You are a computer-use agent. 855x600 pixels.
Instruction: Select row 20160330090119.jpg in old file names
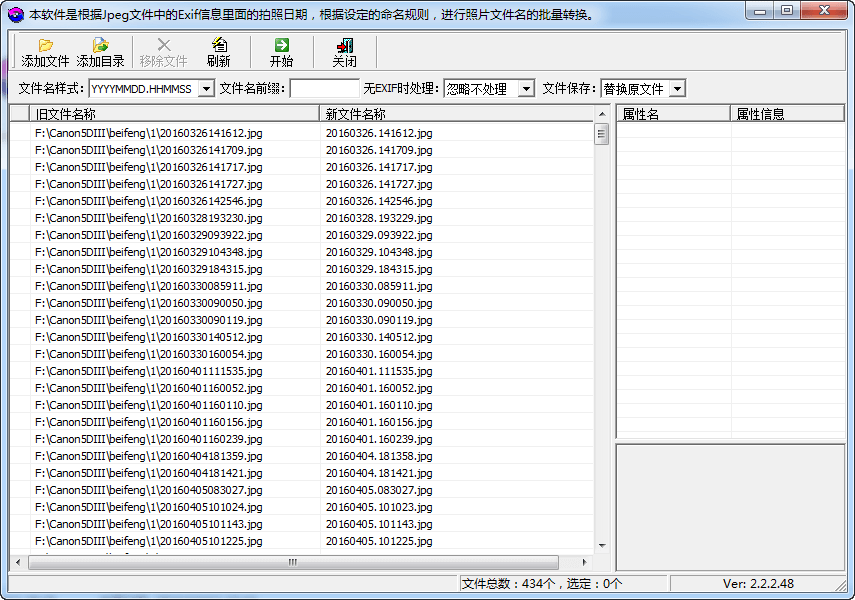tap(148, 320)
